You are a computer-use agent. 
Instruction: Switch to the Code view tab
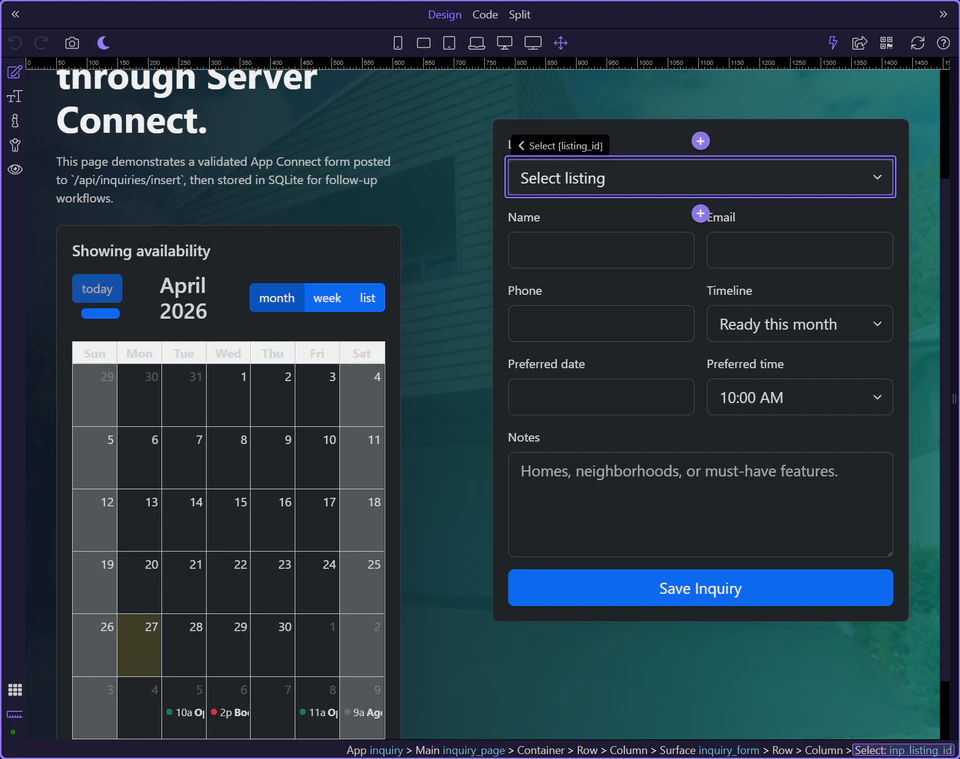click(485, 14)
